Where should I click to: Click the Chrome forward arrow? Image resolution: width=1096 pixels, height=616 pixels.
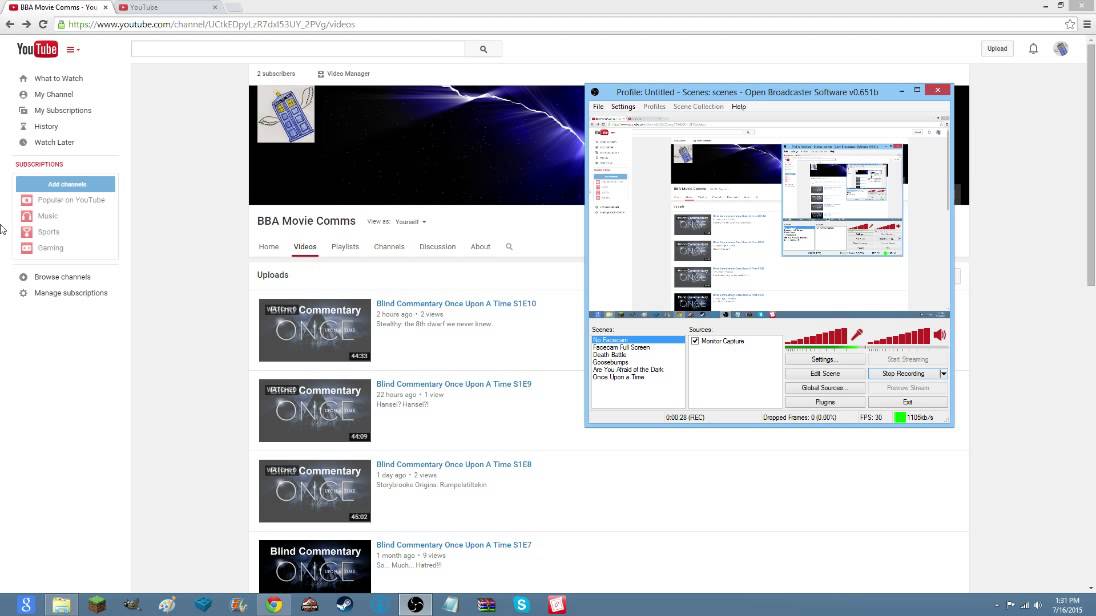pos(26,24)
